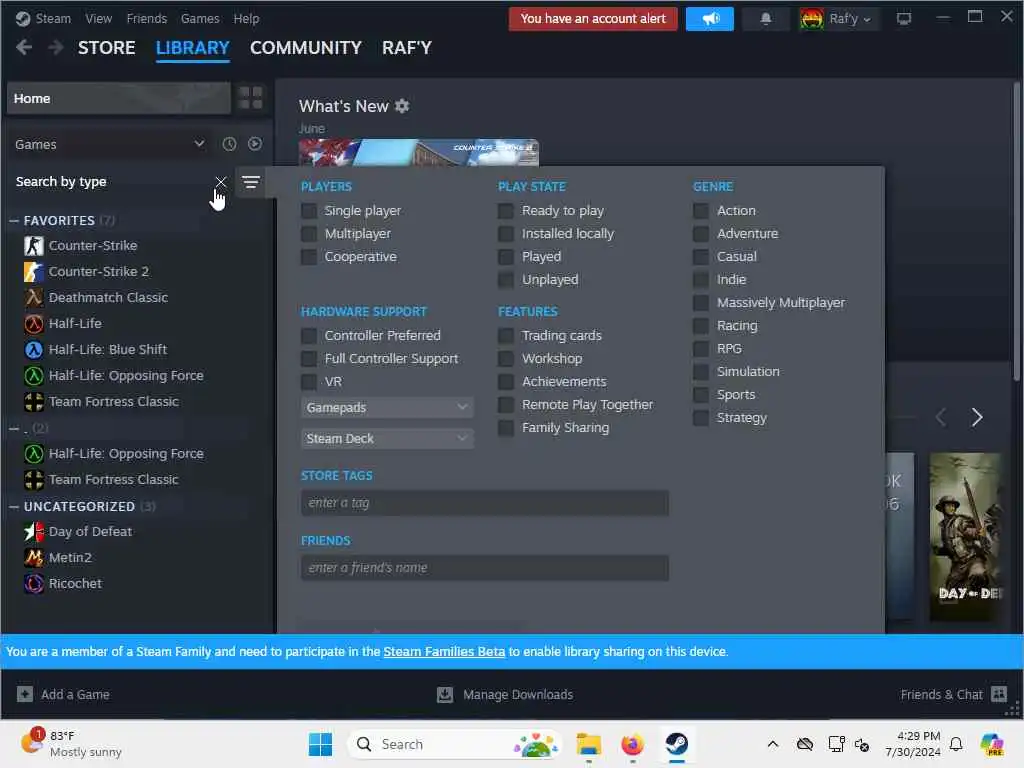Image resolution: width=1024 pixels, height=768 pixels.
Task: Toggle the advanced filter settings icon
Action: point(251,182)
